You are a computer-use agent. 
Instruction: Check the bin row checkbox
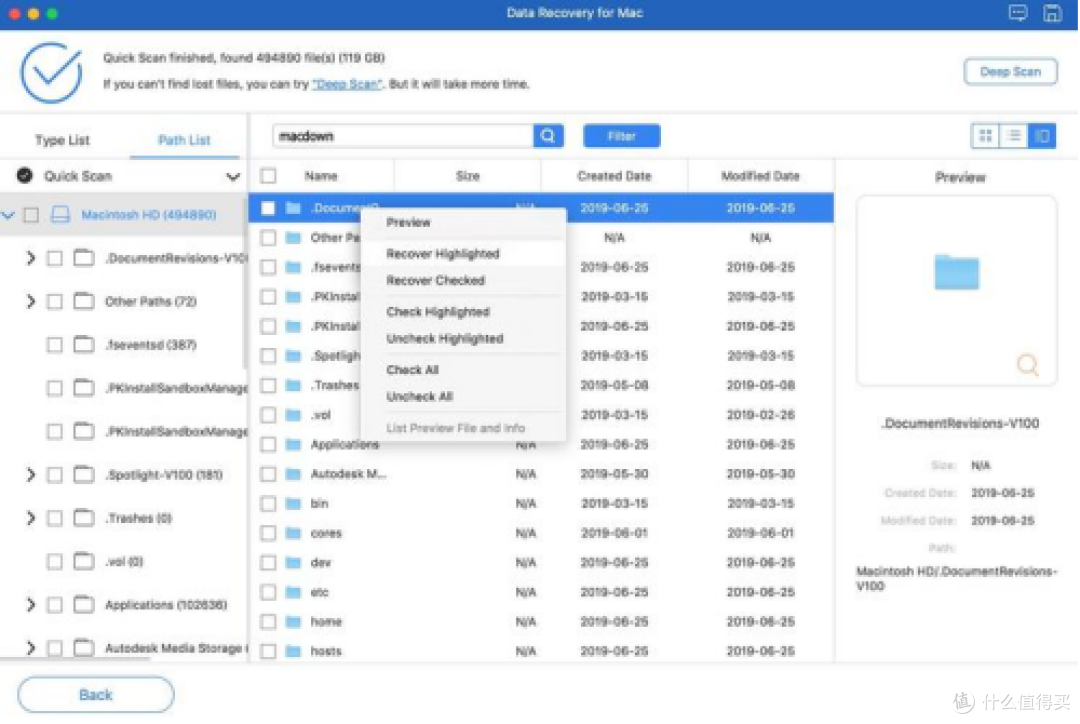pos(269,504)
